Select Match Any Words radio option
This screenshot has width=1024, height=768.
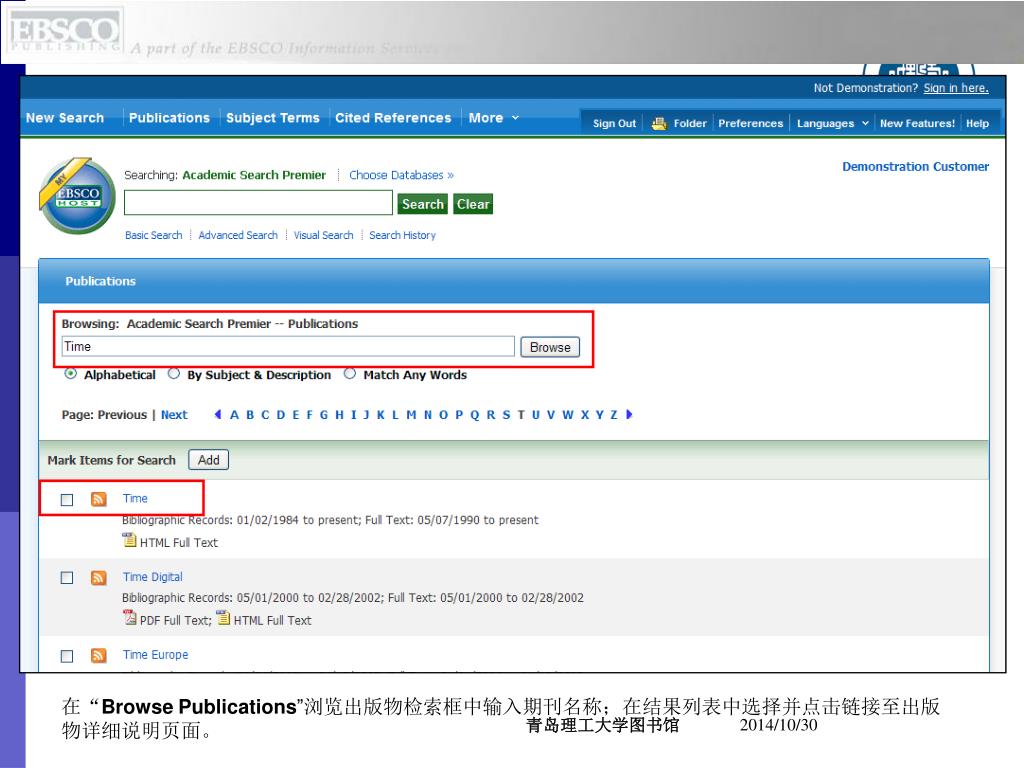(350, 374)
